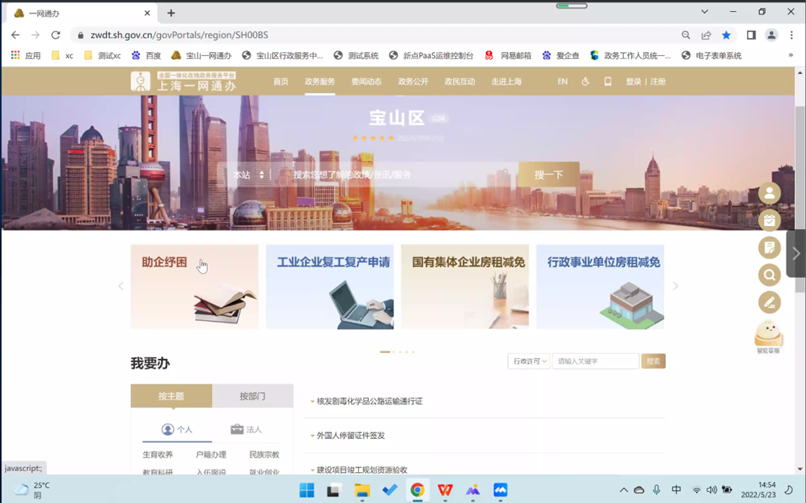806x503 pixels.
Task: Click the 登录 login link
Action: pos(633,82)
